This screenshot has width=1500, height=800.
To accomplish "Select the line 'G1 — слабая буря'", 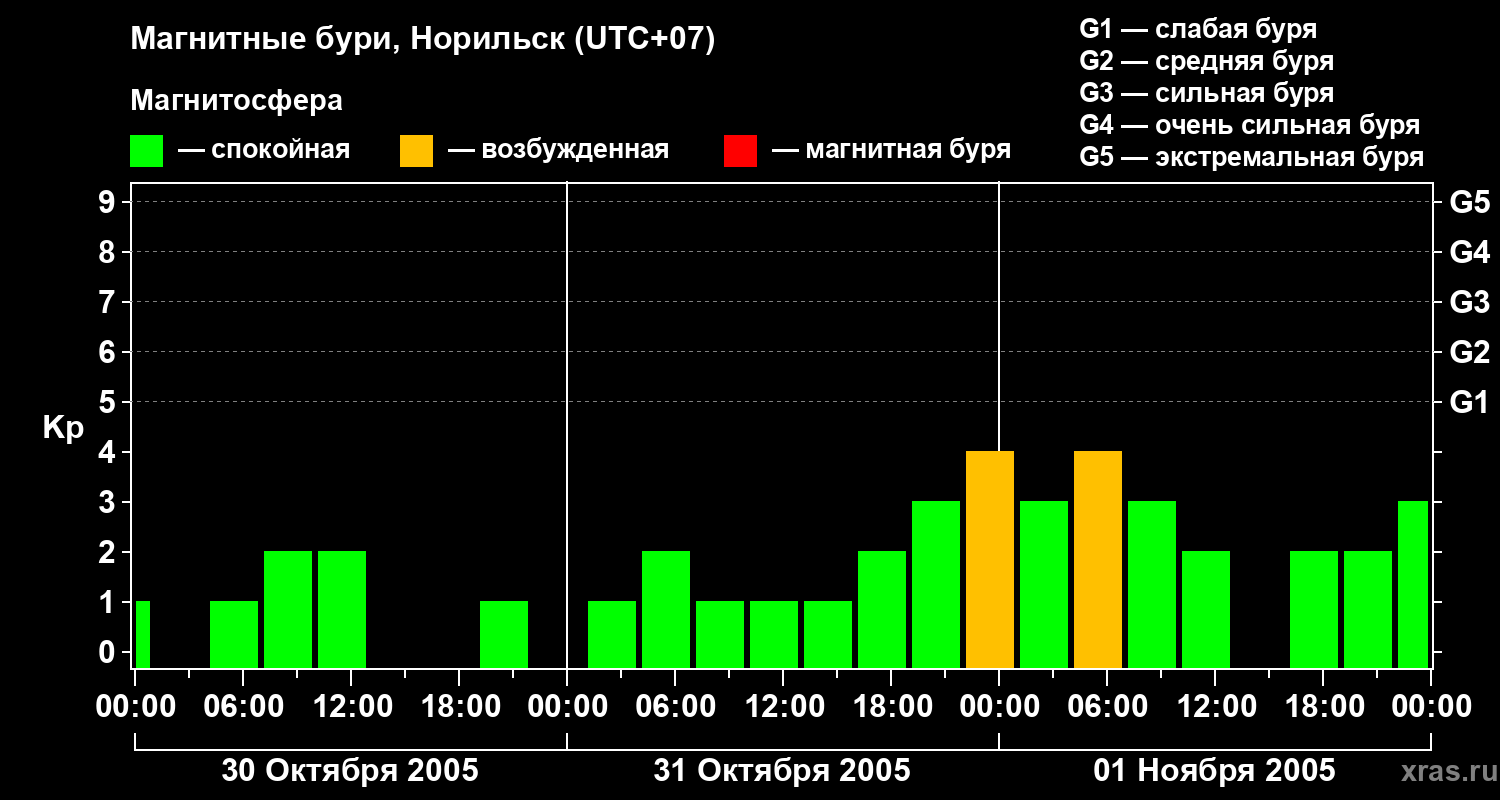I will (x=1198, y=29).
